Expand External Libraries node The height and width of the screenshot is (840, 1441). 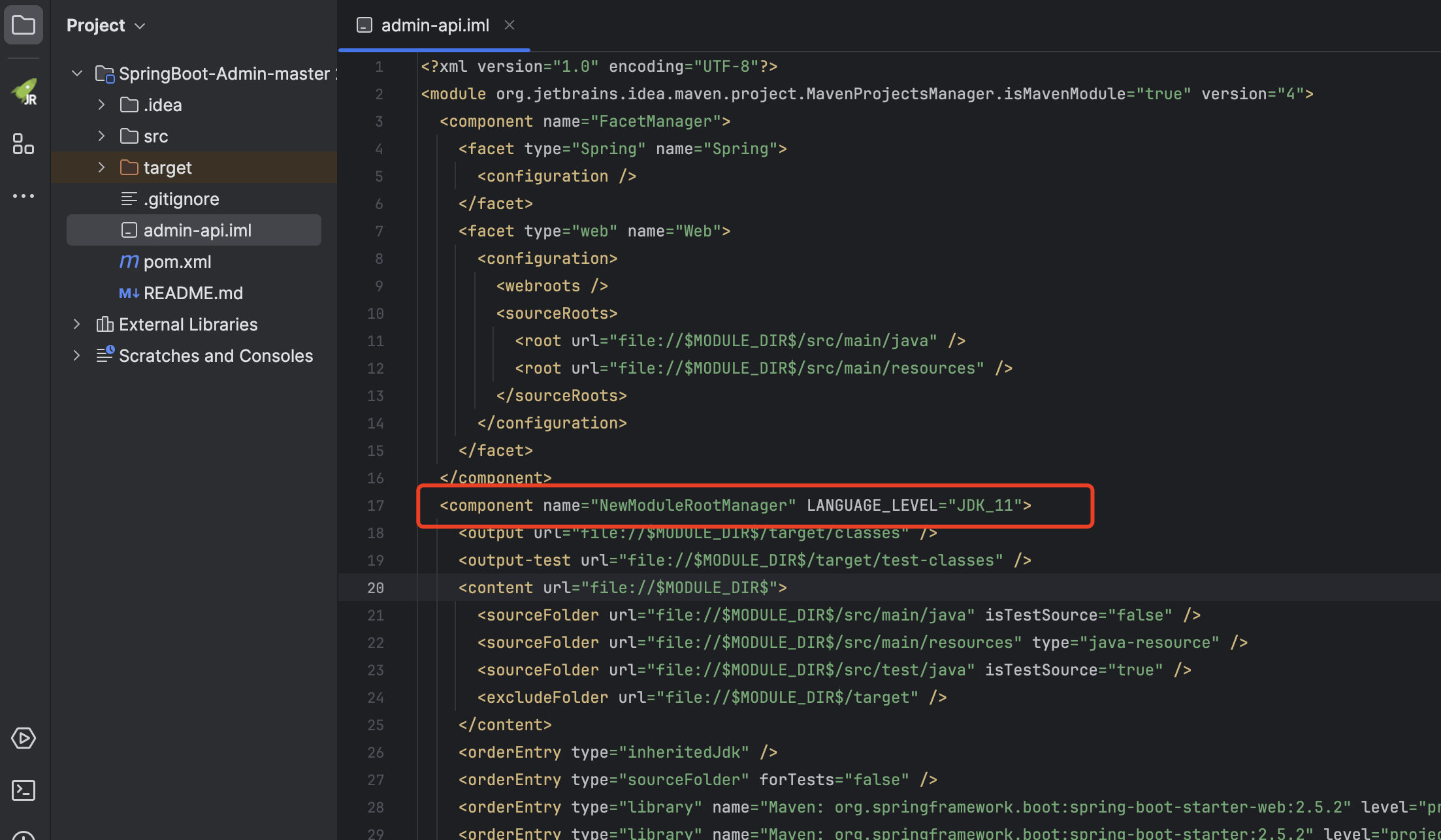tap(76, 324)
